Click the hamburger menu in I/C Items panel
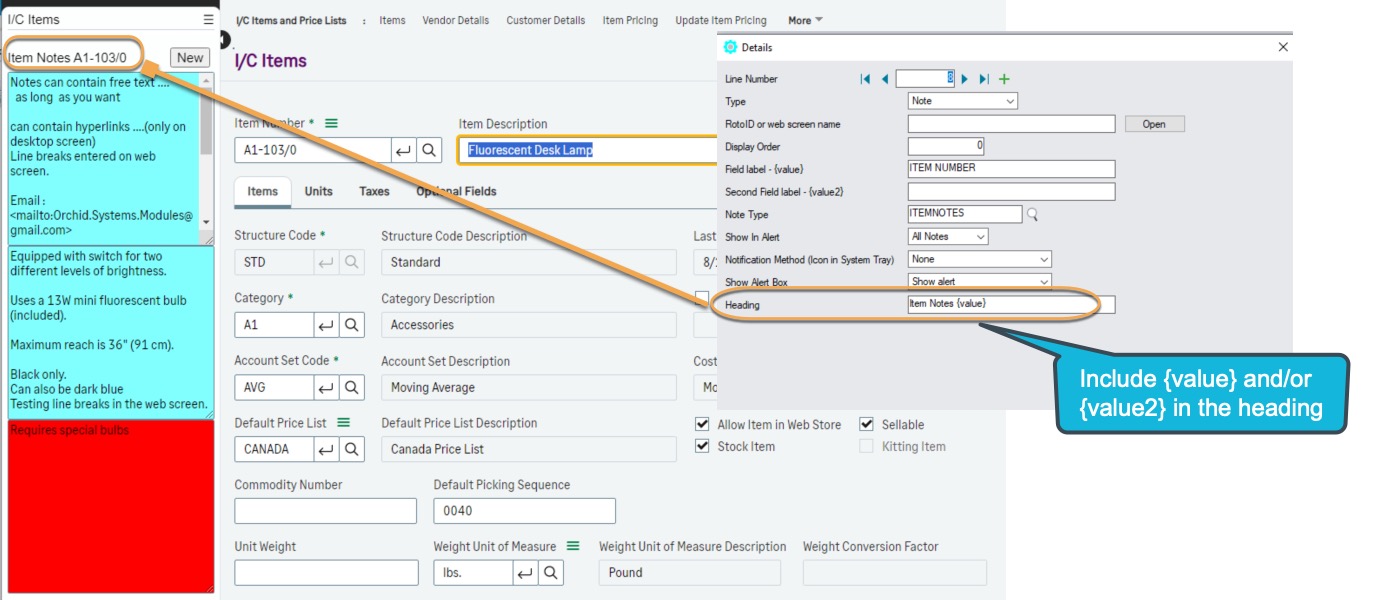The height and width of the screenshot is (600, 1396). [208, 19]
